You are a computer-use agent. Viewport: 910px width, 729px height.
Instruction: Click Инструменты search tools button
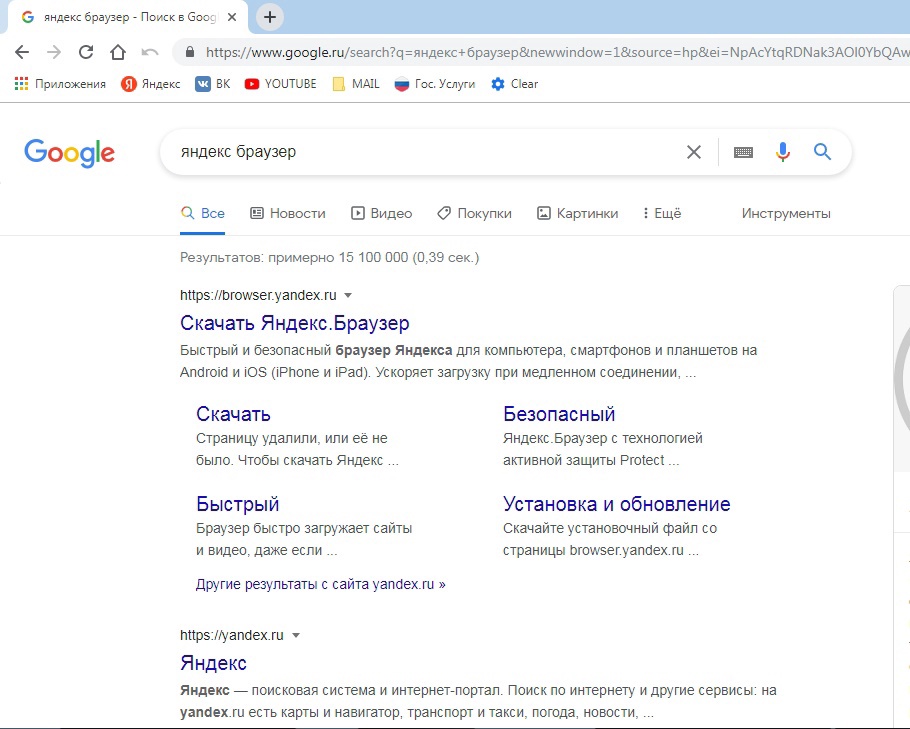tap(786, 213)
